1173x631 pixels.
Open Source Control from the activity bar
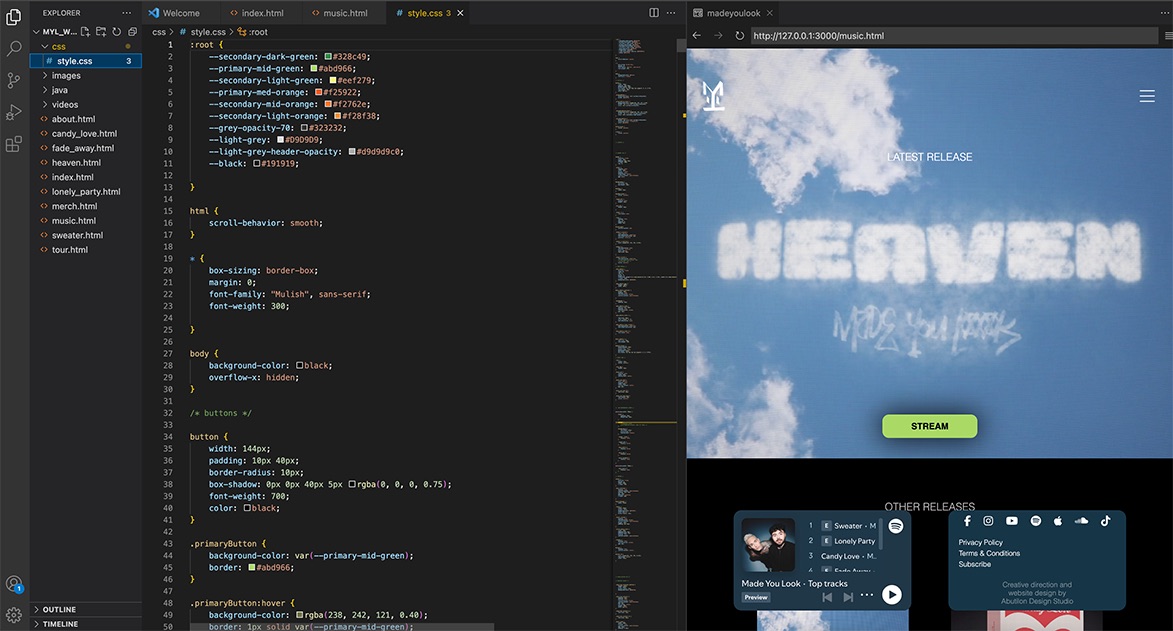pyautogui.click(x=13, y=80)
